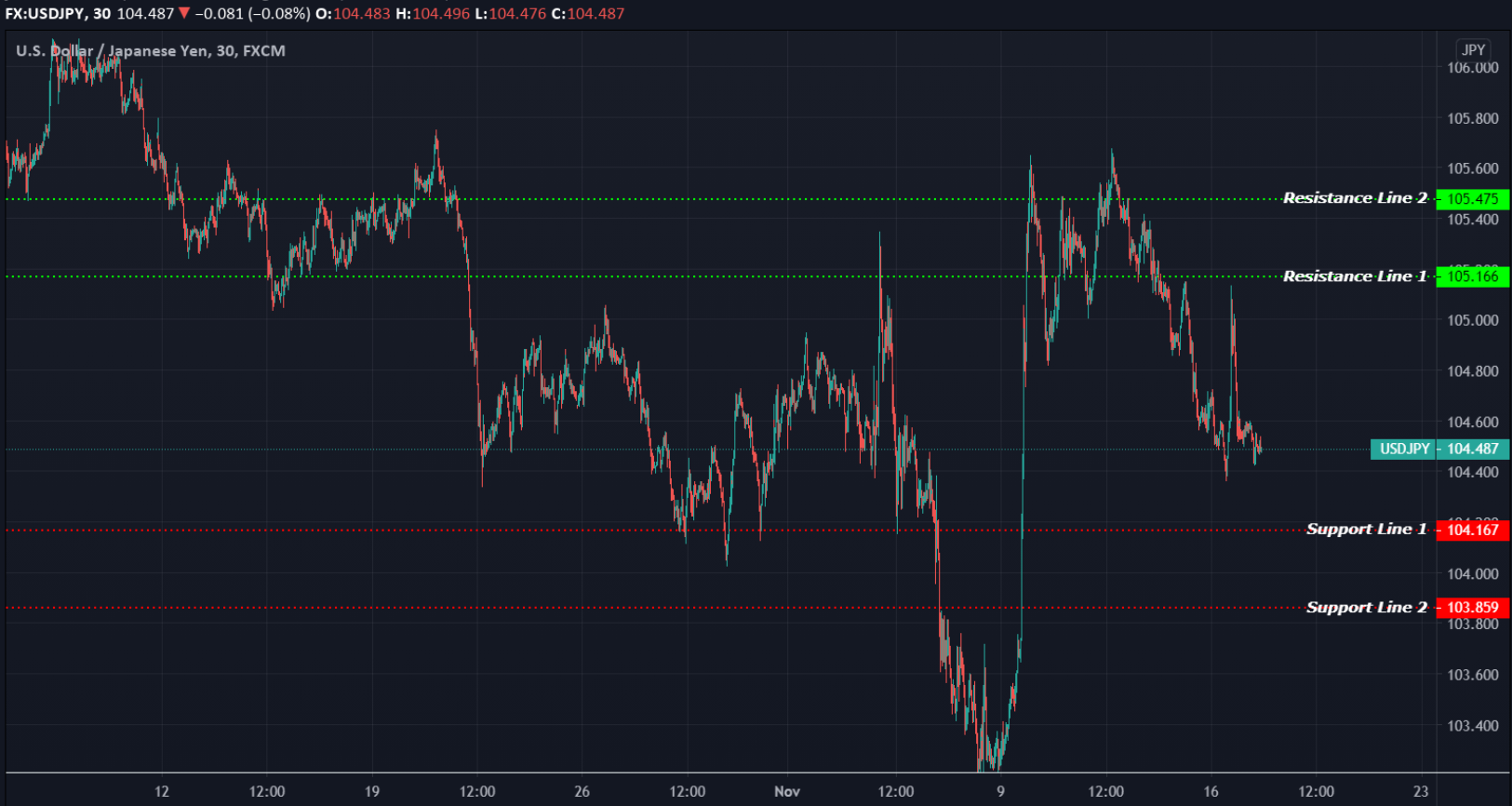Image resolution: width=1512 pixels, height=806 pixels.
Task: Click the 105.600 price axis label
Action: tap(1473, 169)
